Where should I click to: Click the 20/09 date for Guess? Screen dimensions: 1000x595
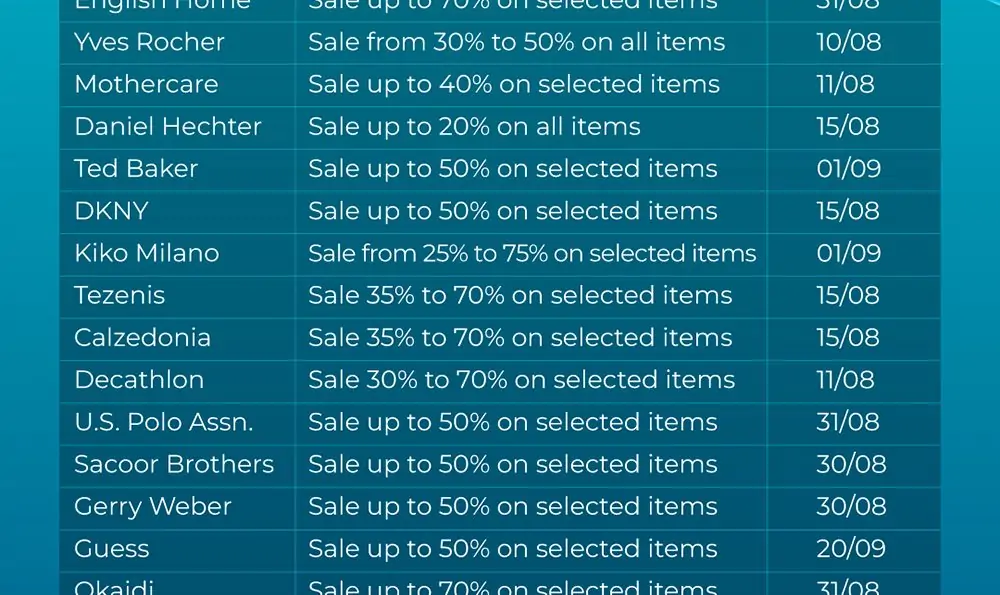[x=851, y=548]
